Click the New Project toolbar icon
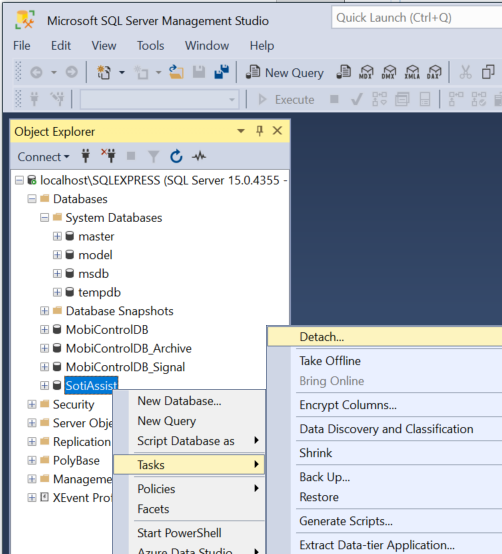This screenshot has width=502, height=554. (104, 72)
